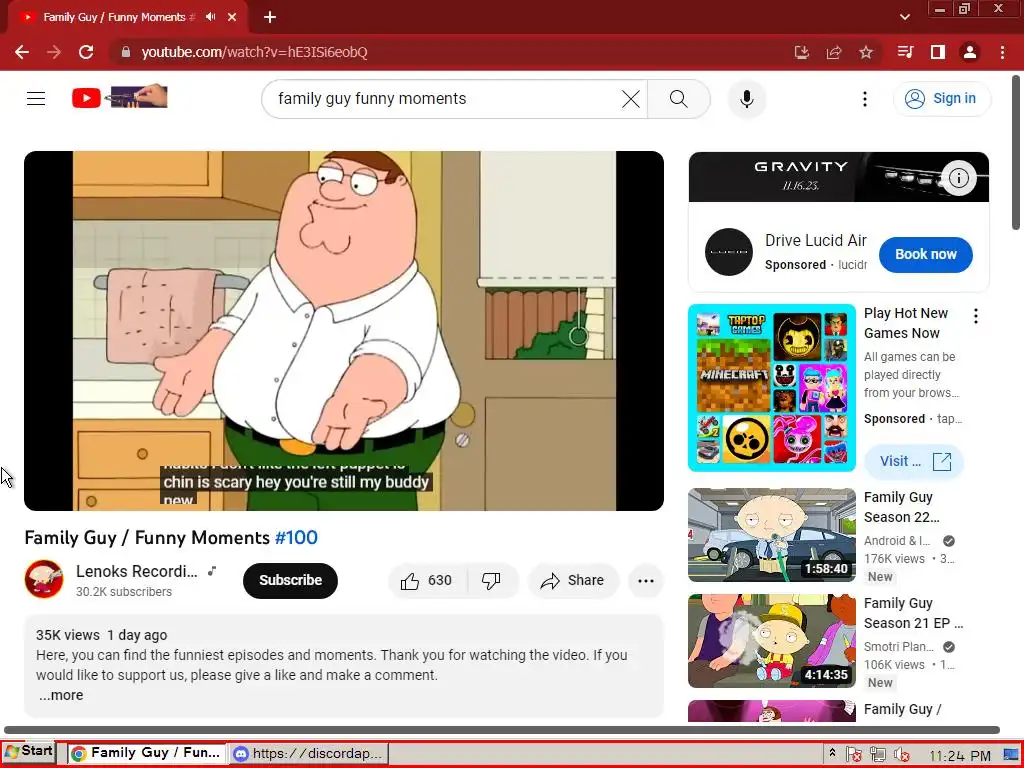1024x768 pixels.
Task: Switch to the Family Guy taskbar item
Action: (146, 753)
